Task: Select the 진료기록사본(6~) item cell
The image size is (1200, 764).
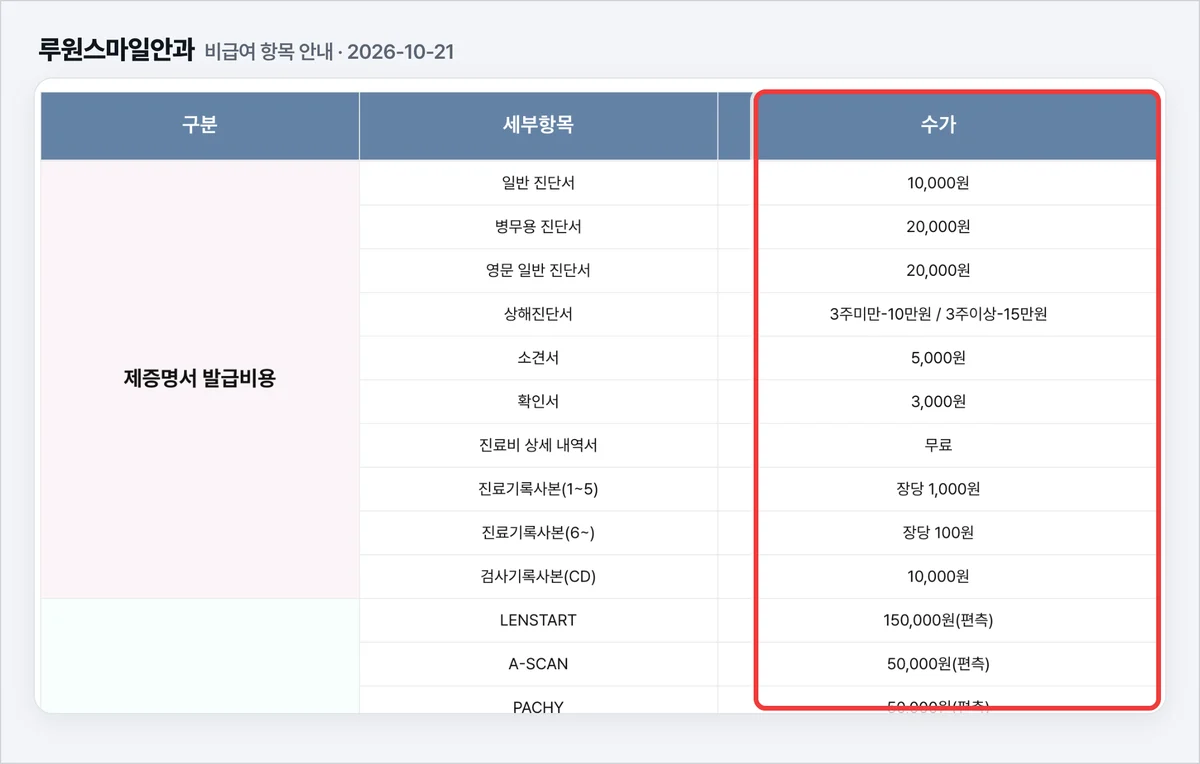Action: point(538,533)
